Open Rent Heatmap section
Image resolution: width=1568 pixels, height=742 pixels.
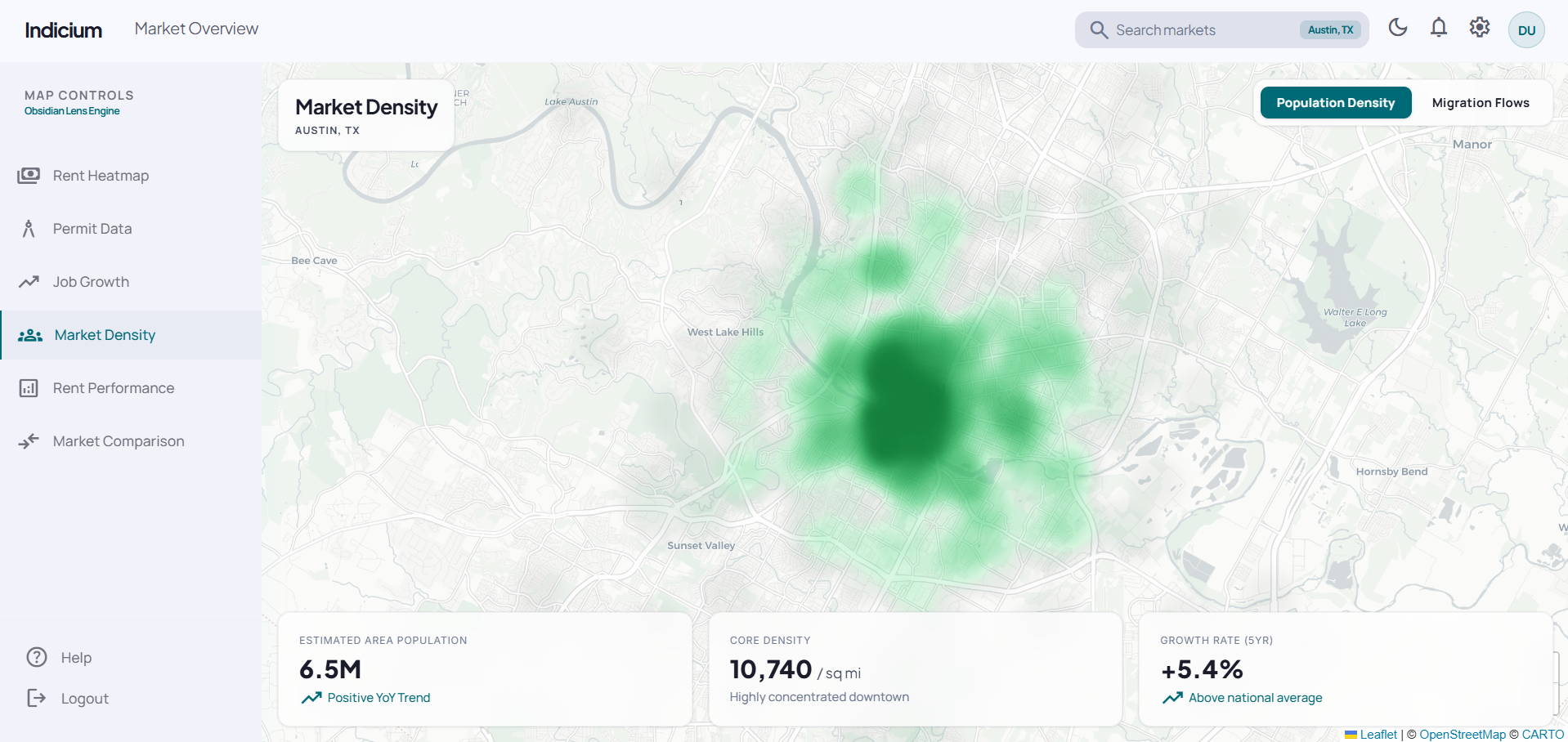click(131, 176)
